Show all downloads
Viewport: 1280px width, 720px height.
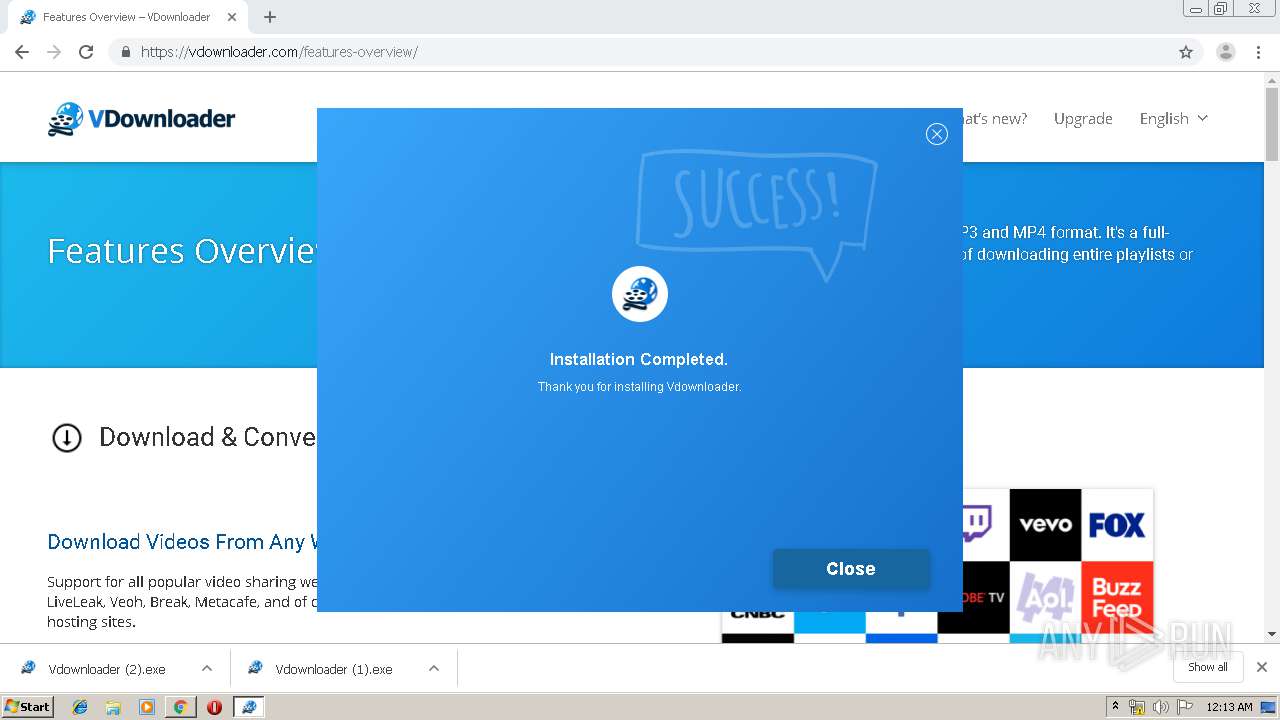click(x=1208, y=667)
